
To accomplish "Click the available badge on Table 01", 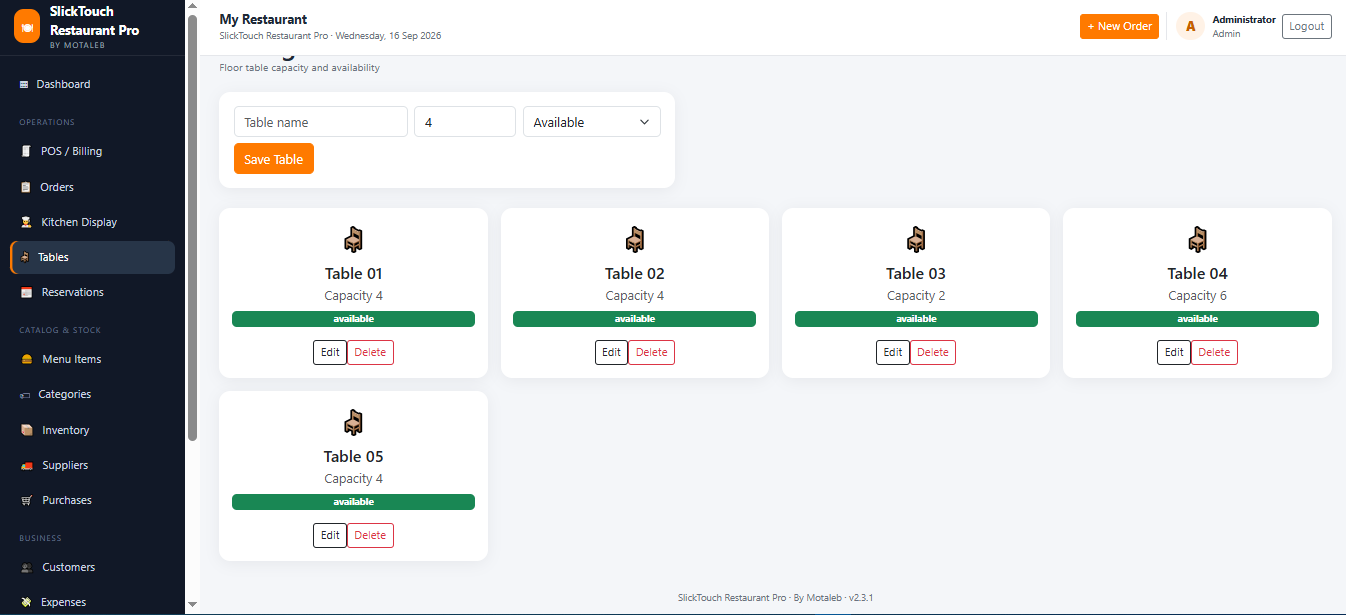I will pyautogui.click(x=353, y=319).
